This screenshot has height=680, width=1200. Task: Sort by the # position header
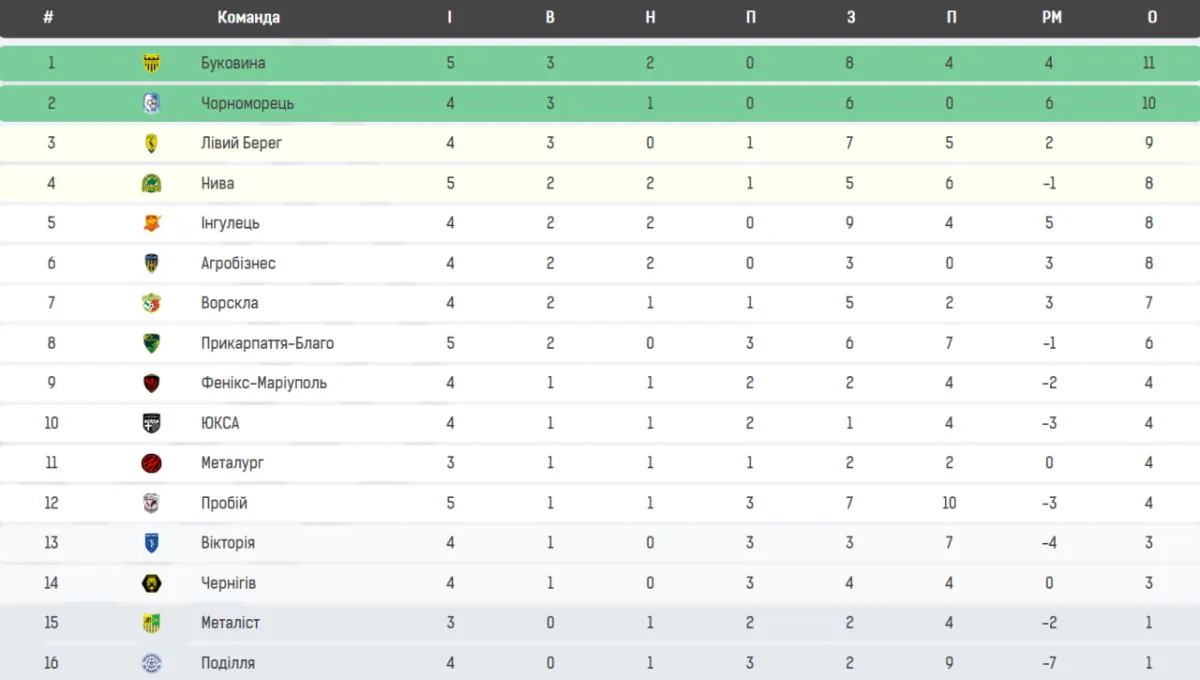49,17
